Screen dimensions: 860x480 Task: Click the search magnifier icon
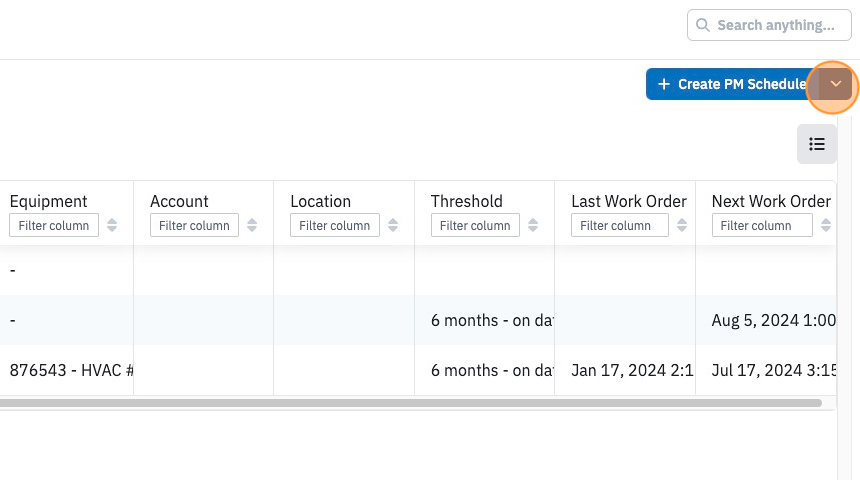click(703, 25)
